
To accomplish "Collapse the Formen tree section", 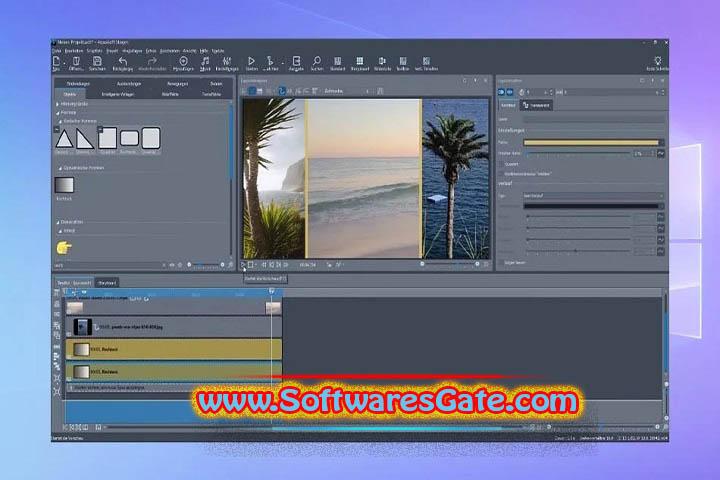I will click(x=58, y=113).
